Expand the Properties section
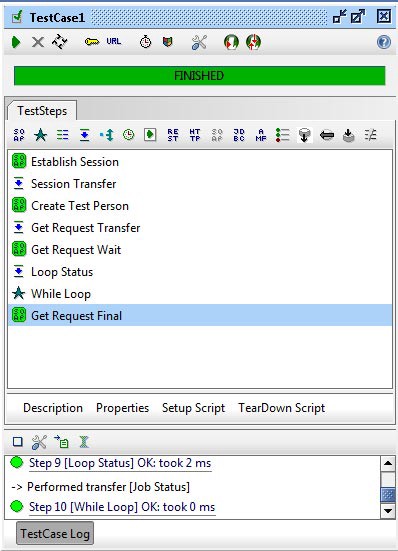This screenshot has height=551, width=398. click(122, 408)
